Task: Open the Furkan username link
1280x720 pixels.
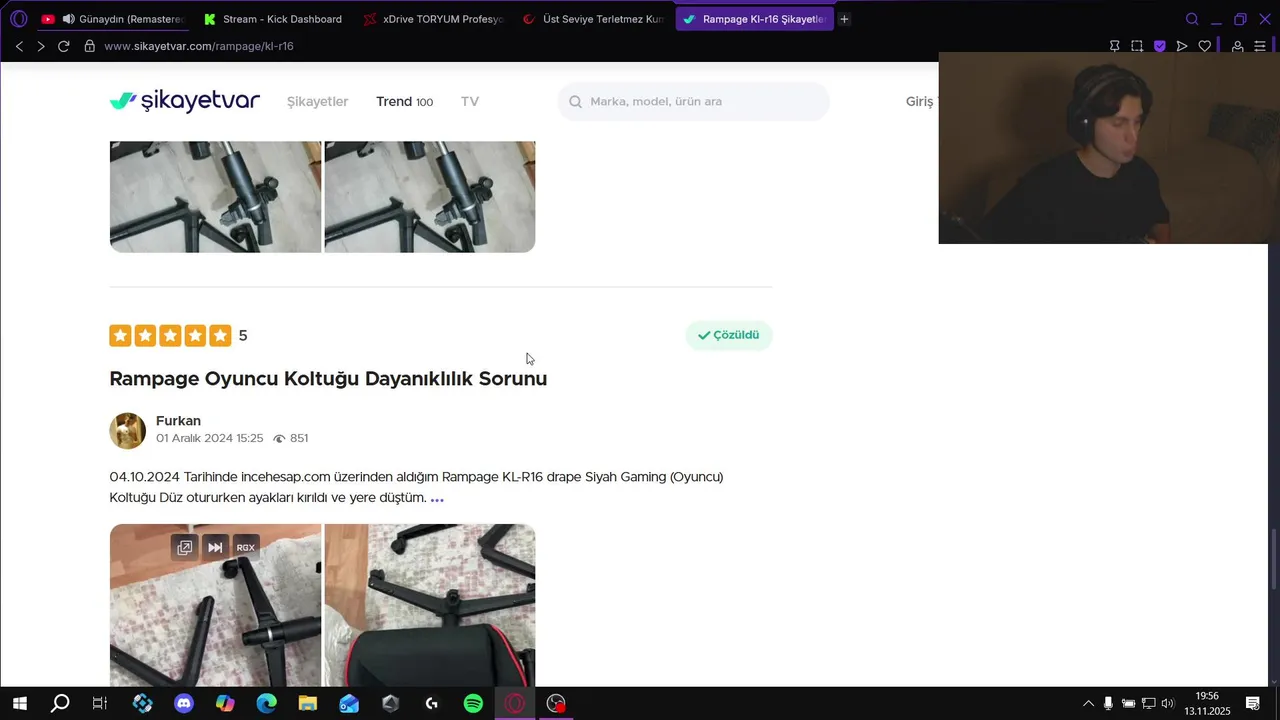Action: [x=178, y=421]
